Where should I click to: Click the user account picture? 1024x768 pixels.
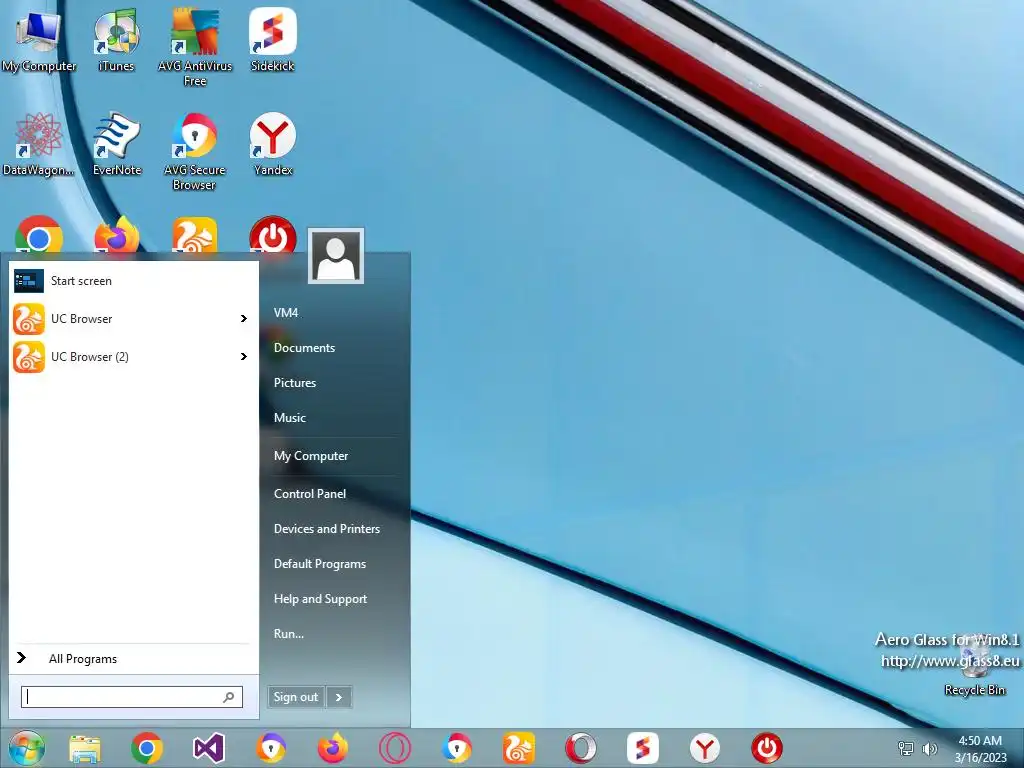(x=336, y=256)
